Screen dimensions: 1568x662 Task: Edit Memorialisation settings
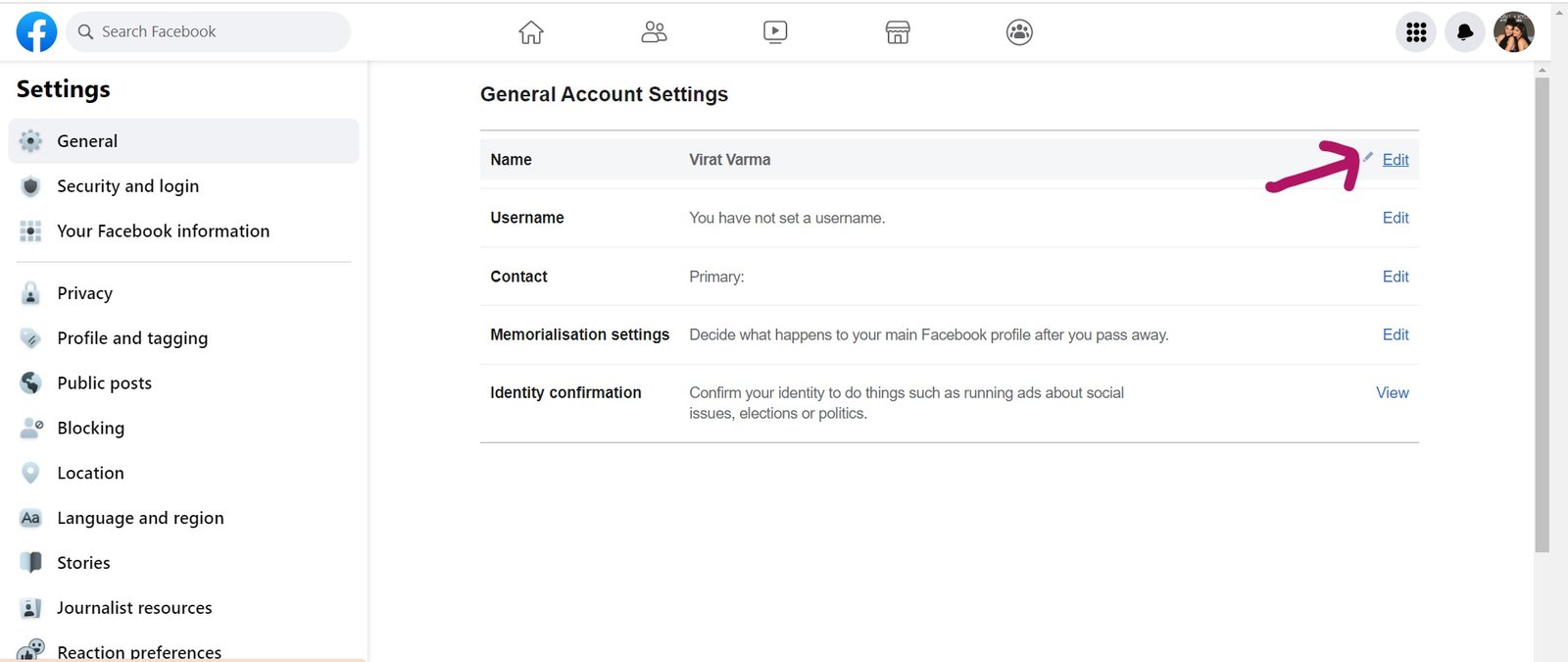coord(1396,334)
